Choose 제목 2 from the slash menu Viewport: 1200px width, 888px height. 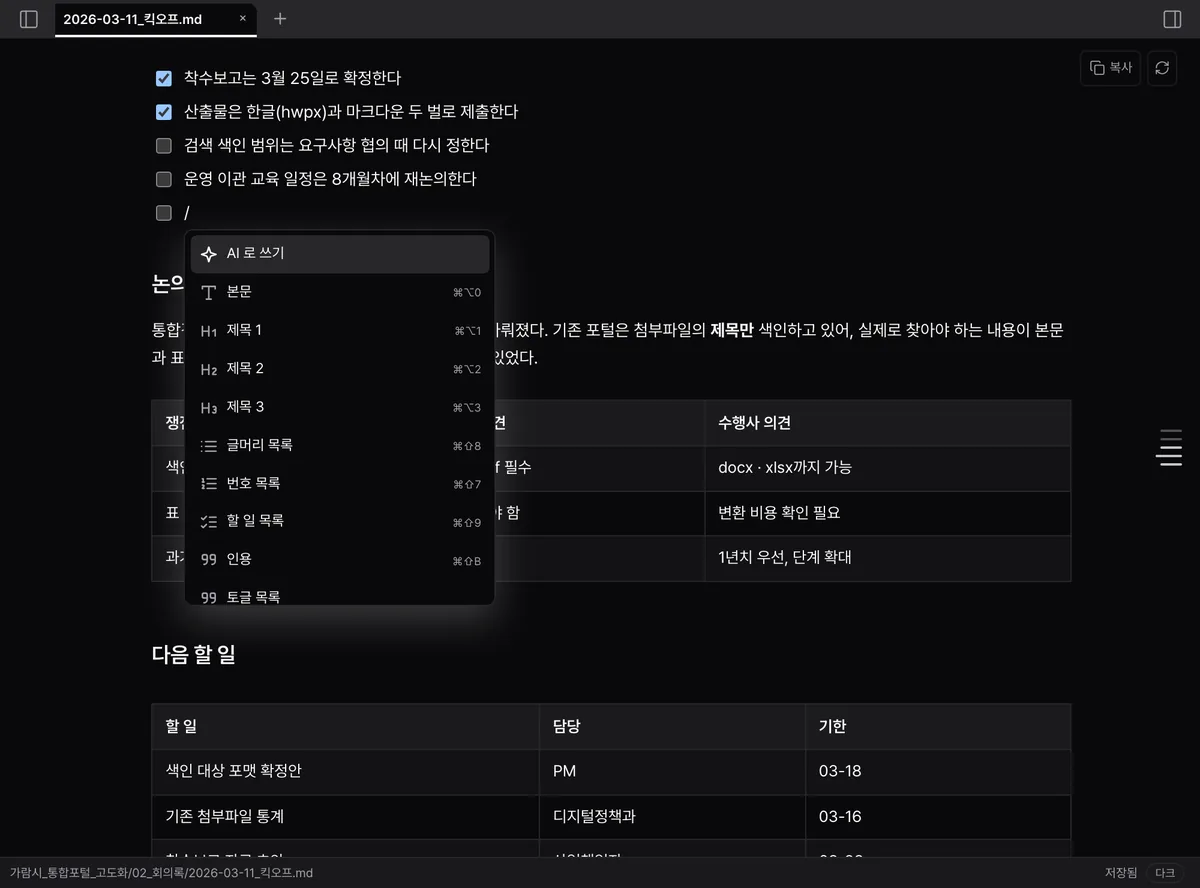click(340, 369)
